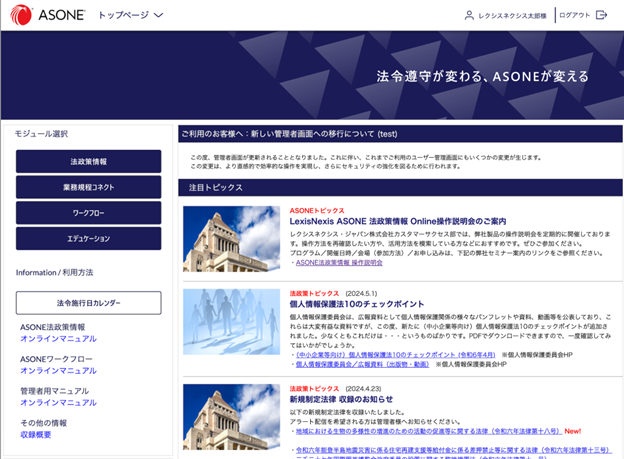Open 個人情報保護法10のチェックポイント headline
Viewport: 624px width, 459px height.
(x=357, y=304)
